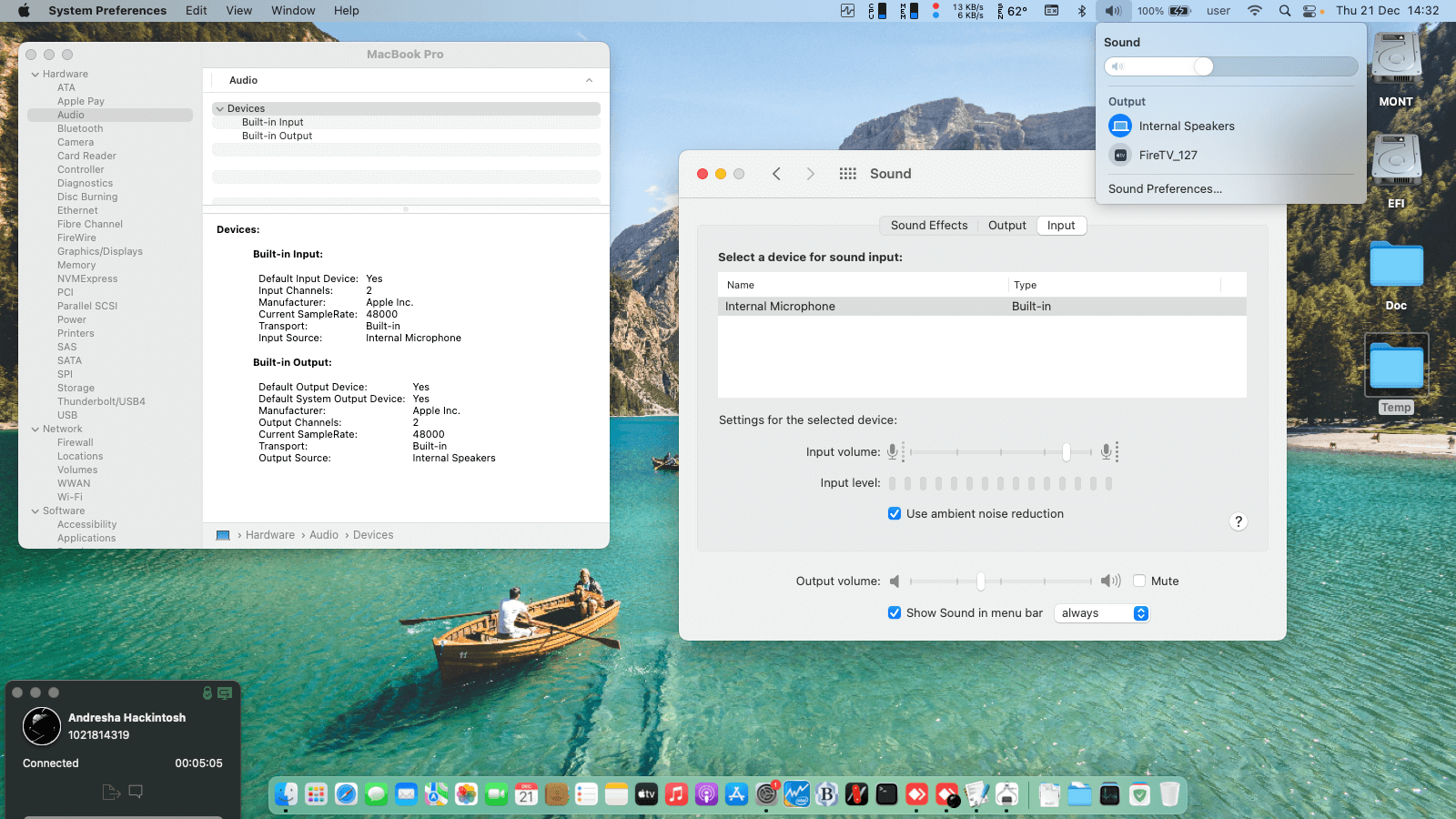The height and width of the screenshot is (819, 1456).
Task: Select the FireTV_127 output device icon
Action: [x=1120, y=156]
